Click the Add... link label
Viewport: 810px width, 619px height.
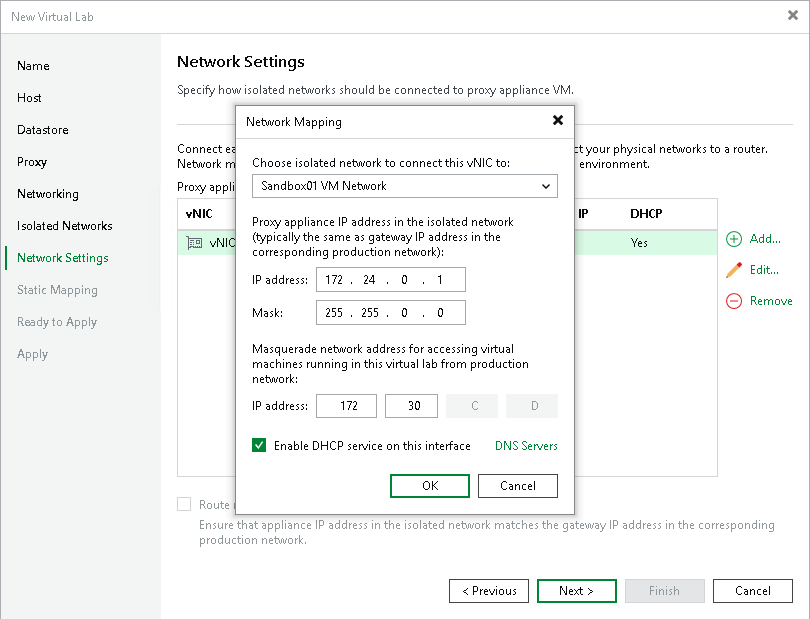point(765,239)
